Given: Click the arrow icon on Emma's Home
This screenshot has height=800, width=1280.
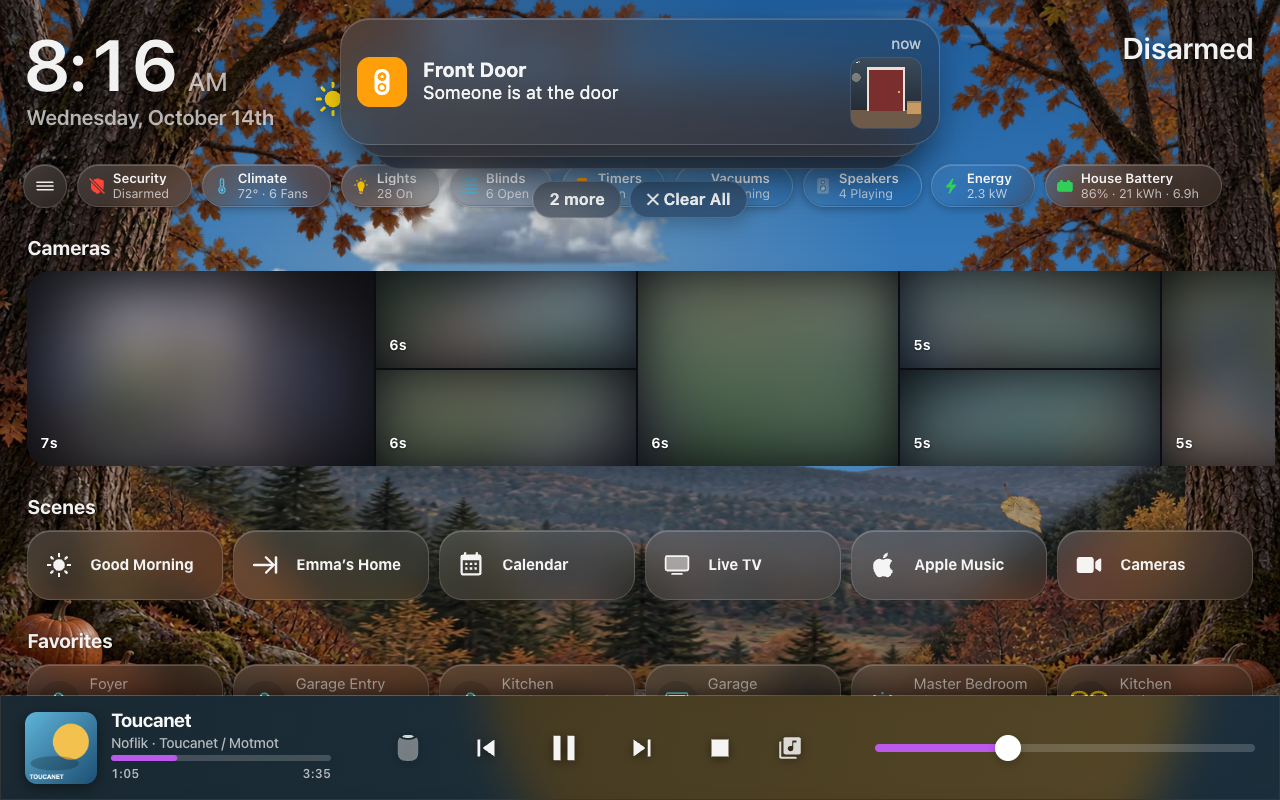Looking at the screenshot, I should (265, 565).
